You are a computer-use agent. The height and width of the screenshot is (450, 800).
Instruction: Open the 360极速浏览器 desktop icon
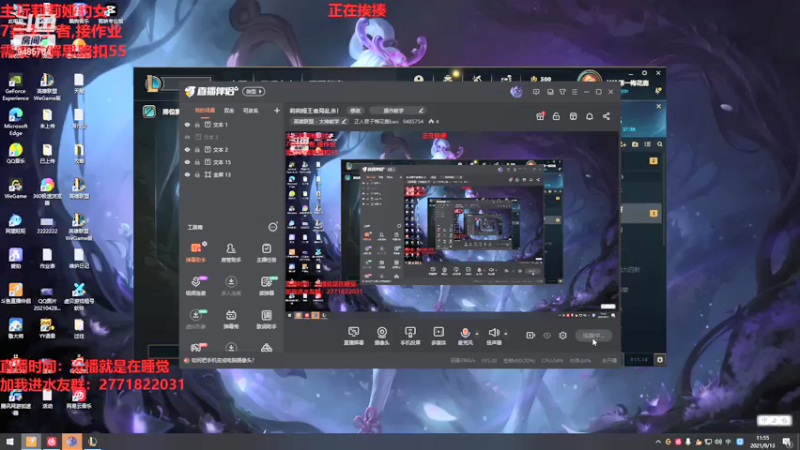(x=47, y=191)
